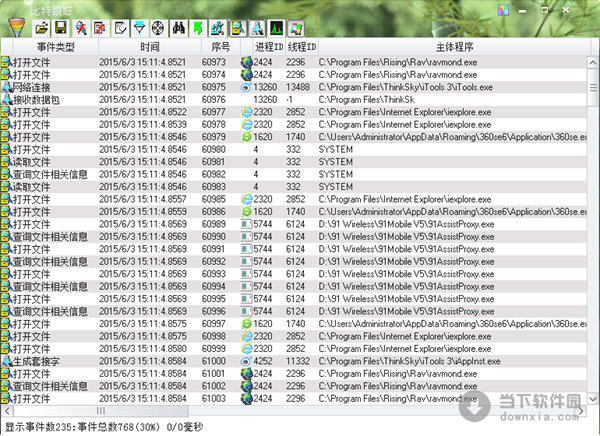
Task: Select sequence number 61003 cell
Action: 214,399
